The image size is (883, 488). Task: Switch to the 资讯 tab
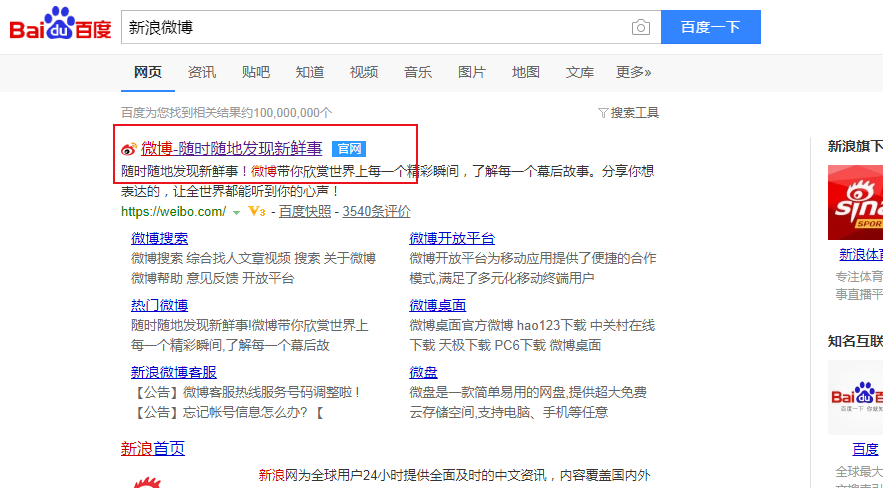pos(202,72)
